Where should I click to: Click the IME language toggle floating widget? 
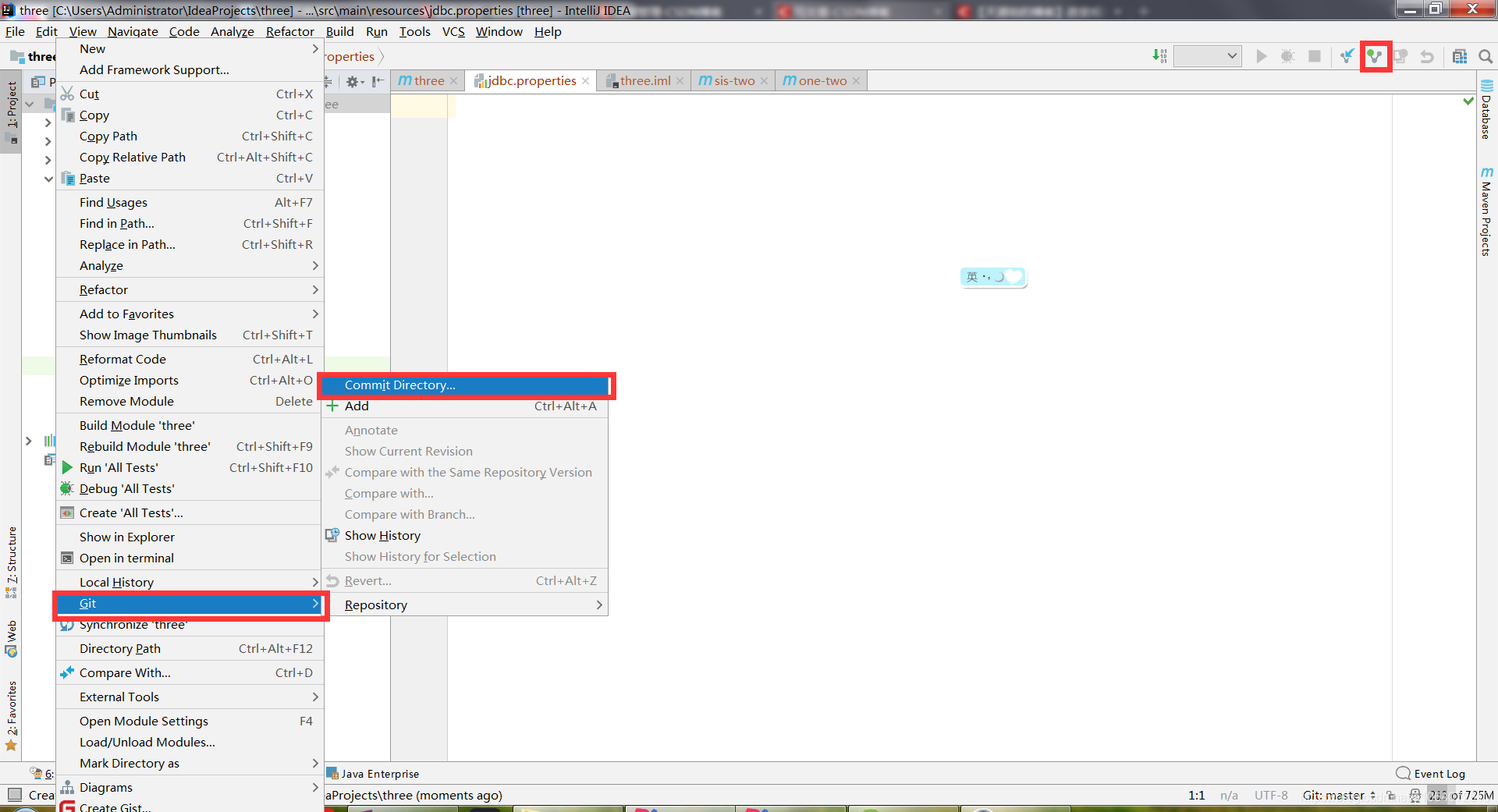[x=993, y=277]
